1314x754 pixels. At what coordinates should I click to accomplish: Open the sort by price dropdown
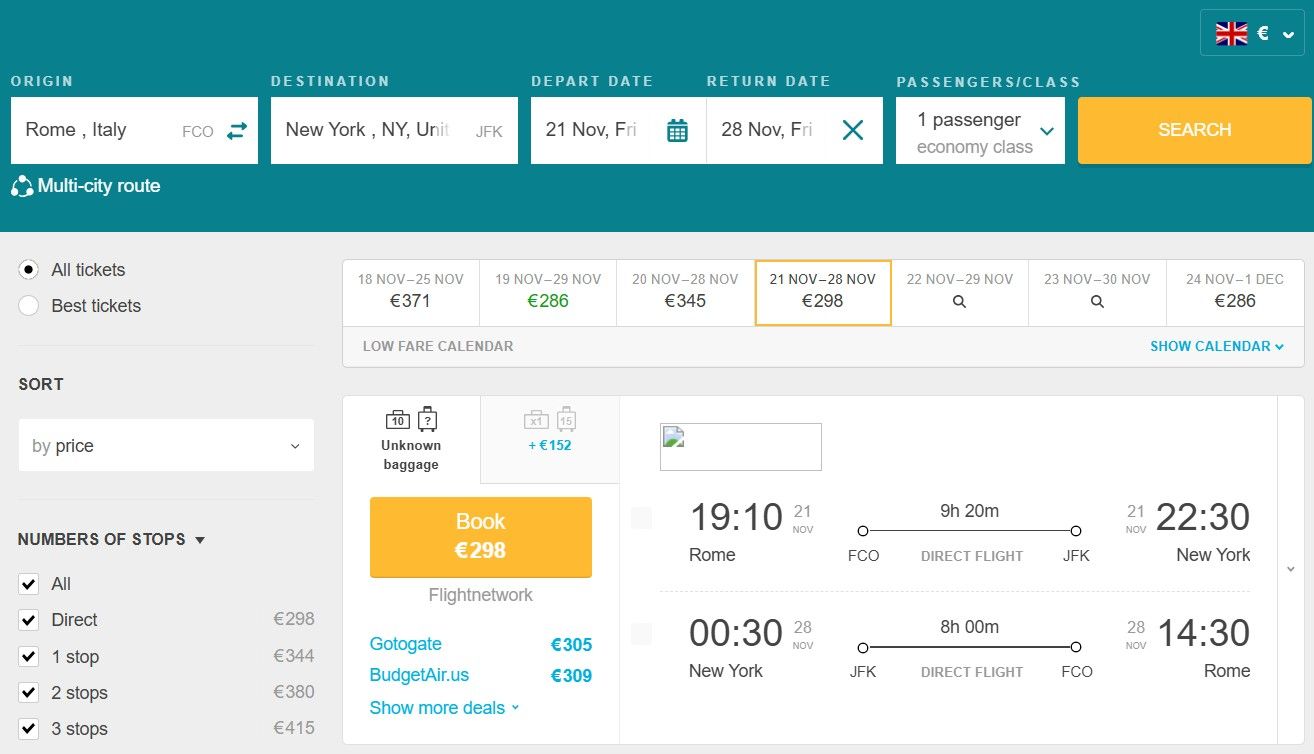coord(166,446)
